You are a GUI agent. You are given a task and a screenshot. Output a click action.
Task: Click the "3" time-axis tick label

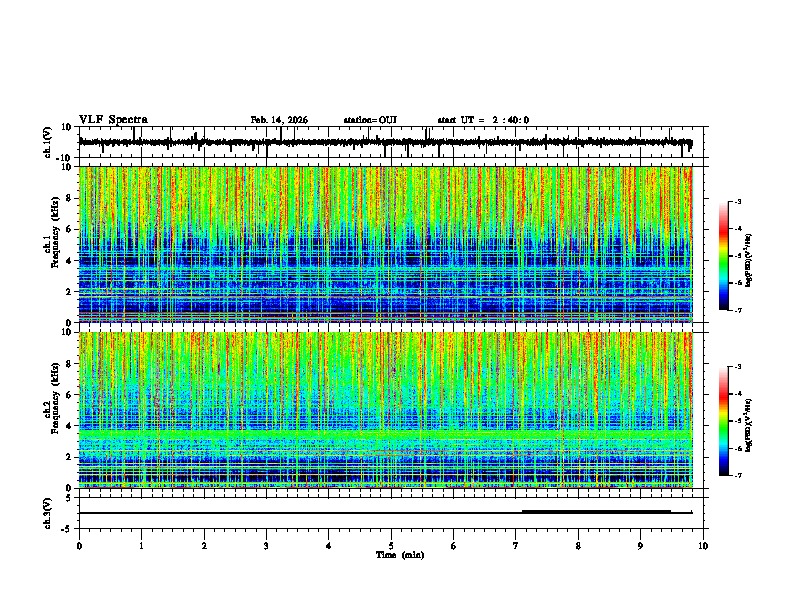(x=266, y=546)
